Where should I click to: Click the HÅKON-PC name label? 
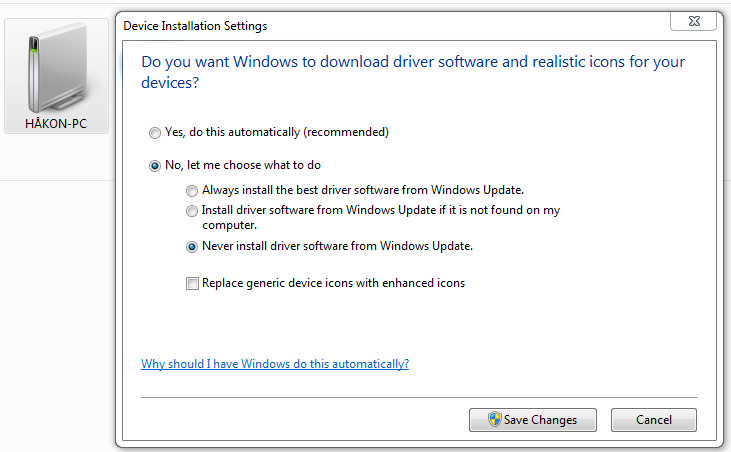[x=56, y=124]
